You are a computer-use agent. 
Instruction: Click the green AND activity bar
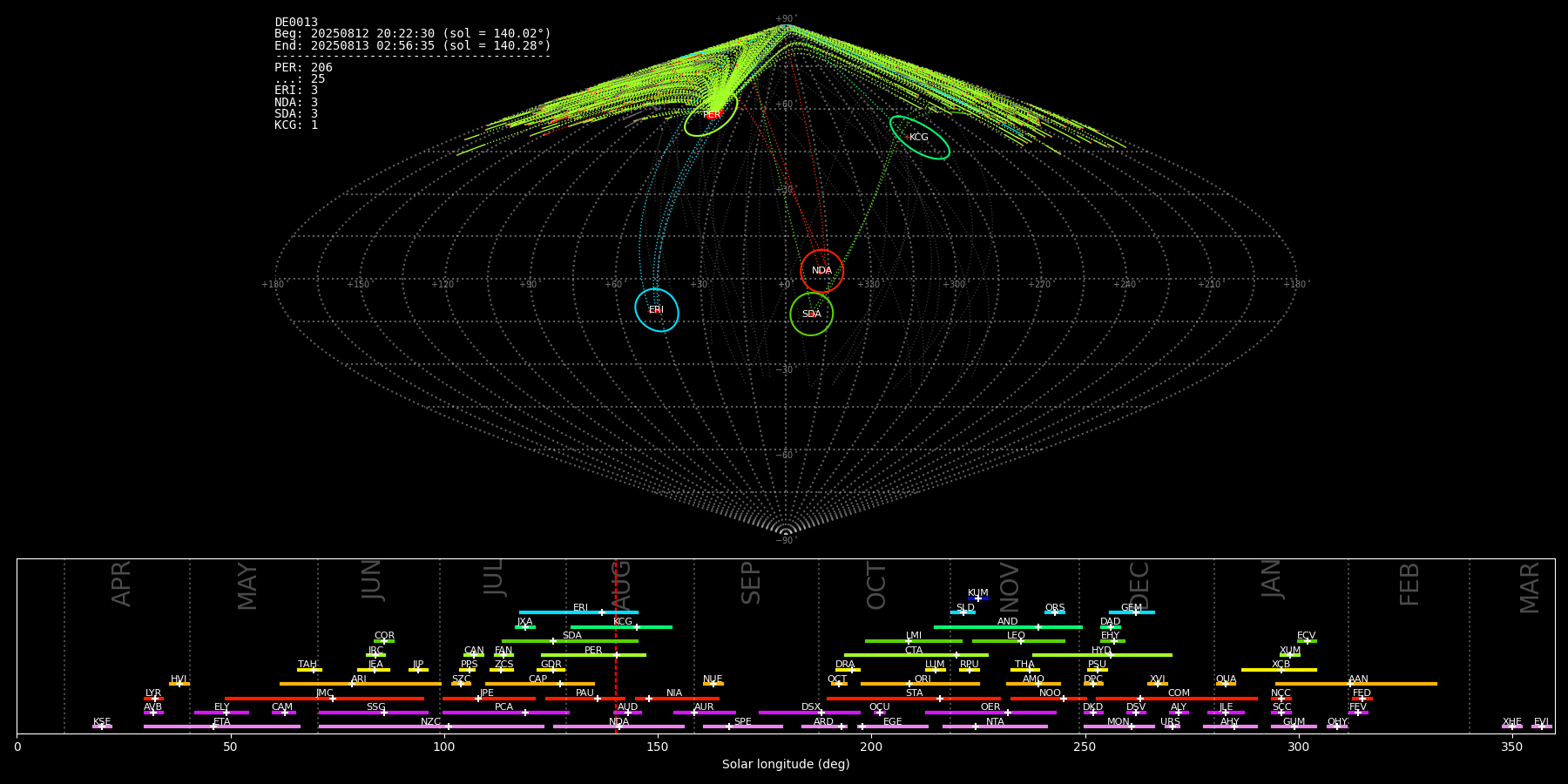pos(1008,626)
